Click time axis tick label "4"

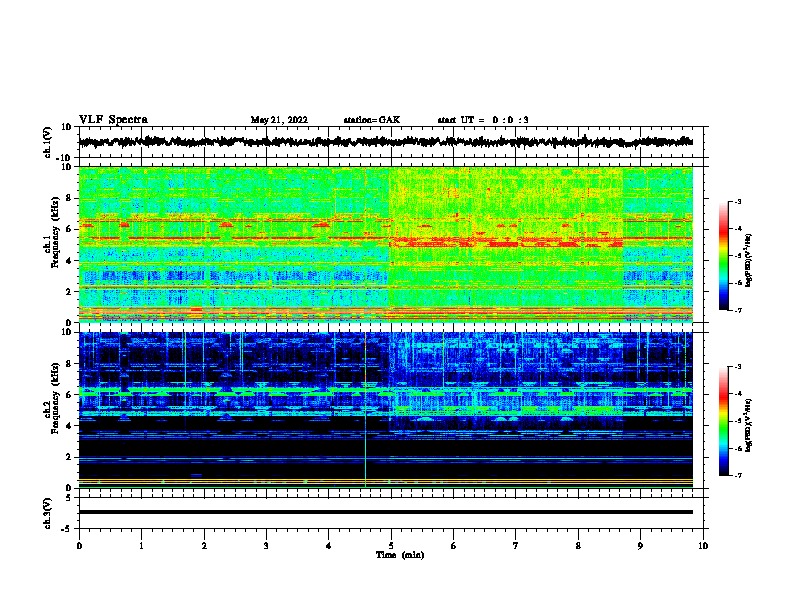click(329, 546)
